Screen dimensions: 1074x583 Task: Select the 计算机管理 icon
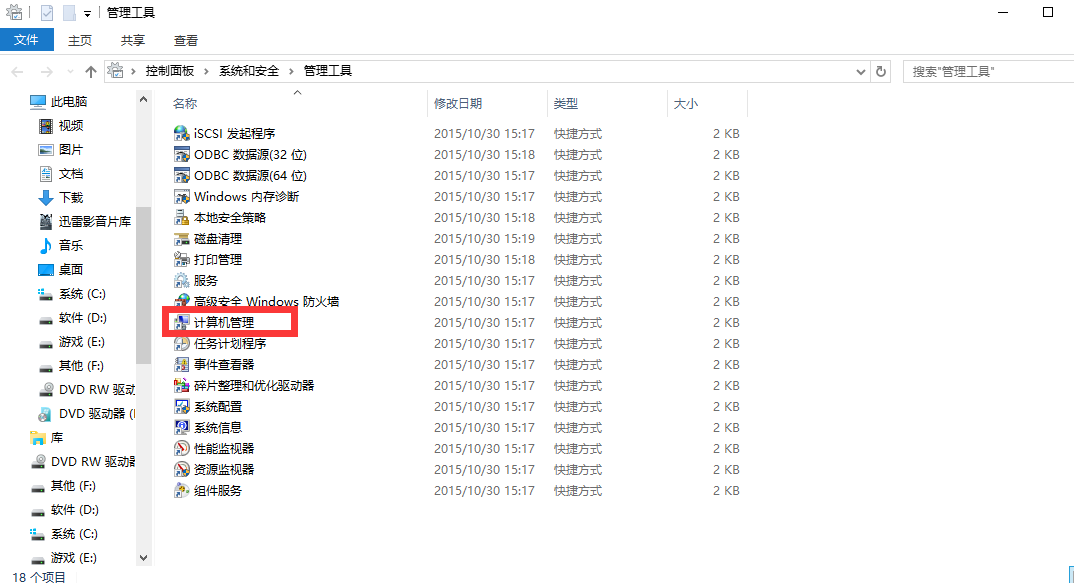pyautogui.click(x=182, y=322)
